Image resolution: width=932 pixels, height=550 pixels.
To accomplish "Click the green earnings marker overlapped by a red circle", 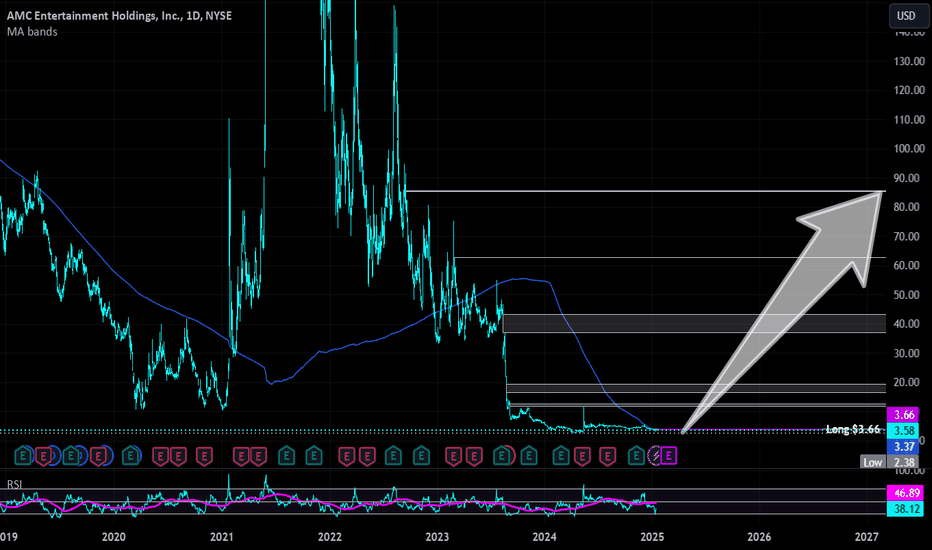I will pos(502,456).
